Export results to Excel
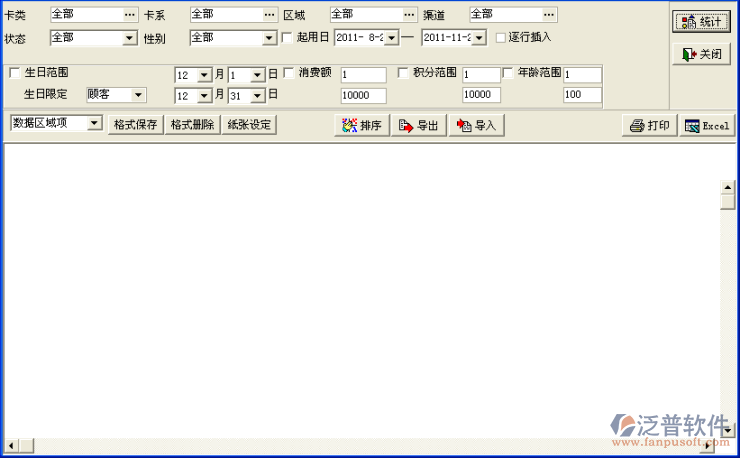 [707, 126]
